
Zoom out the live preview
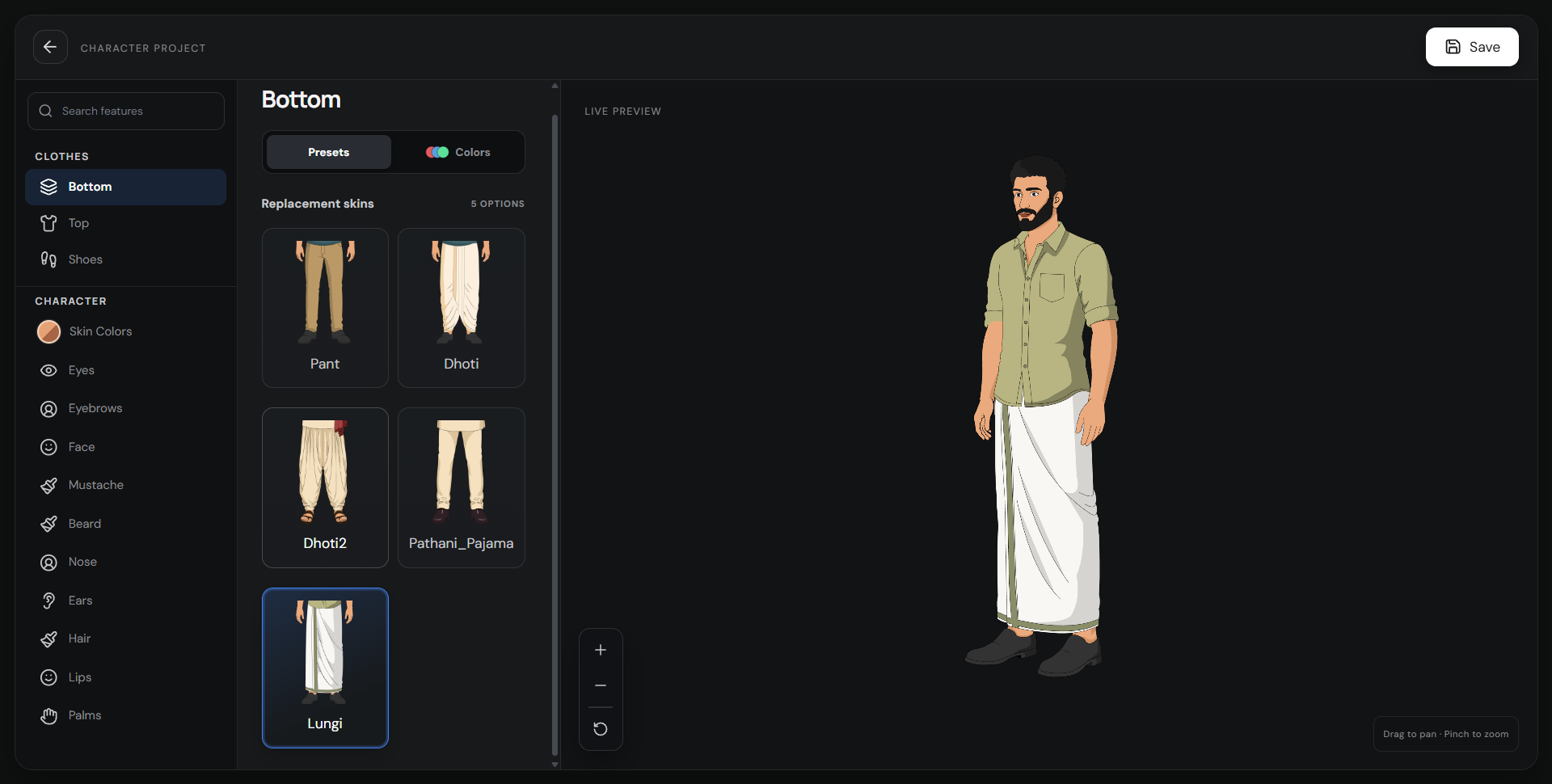(x=601, y=685)
